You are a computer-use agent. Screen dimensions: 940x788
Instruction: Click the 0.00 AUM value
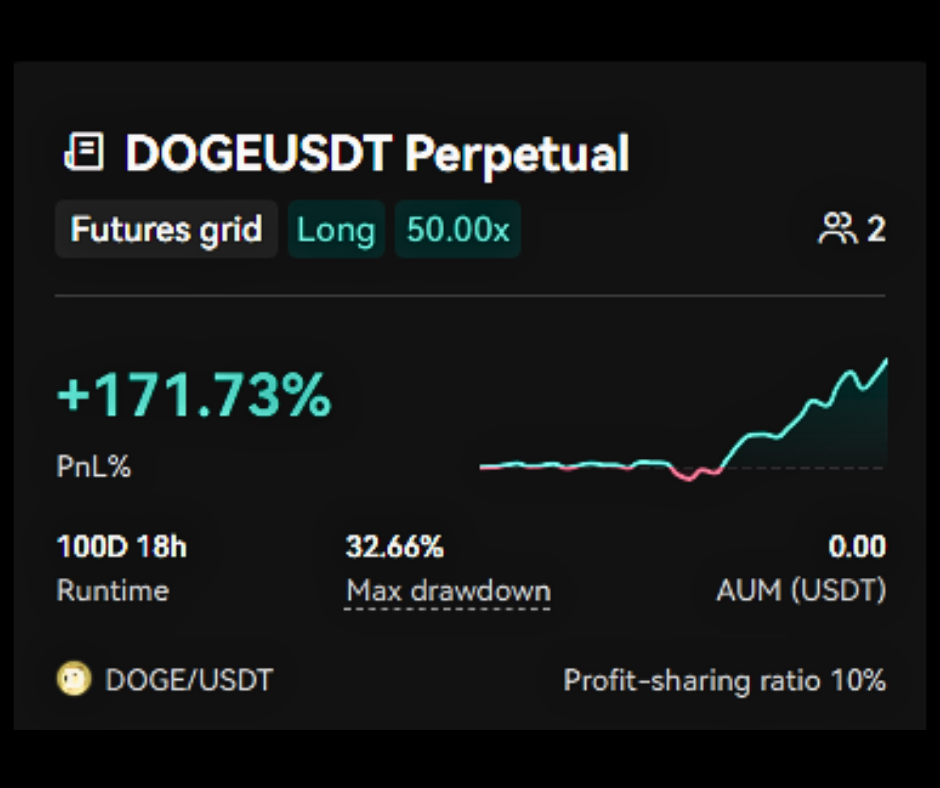coord(857,547)
